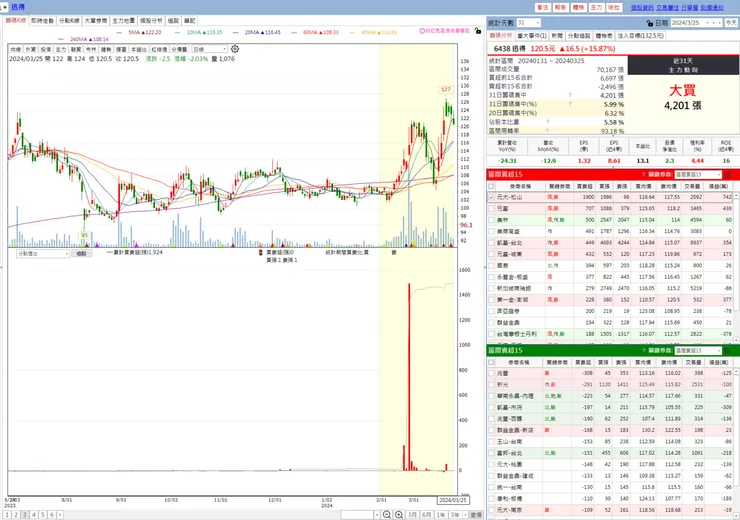
Task: Click the help icon next to 31日籌碼集中
Action: pyautogui.click(x=570, y=95)
